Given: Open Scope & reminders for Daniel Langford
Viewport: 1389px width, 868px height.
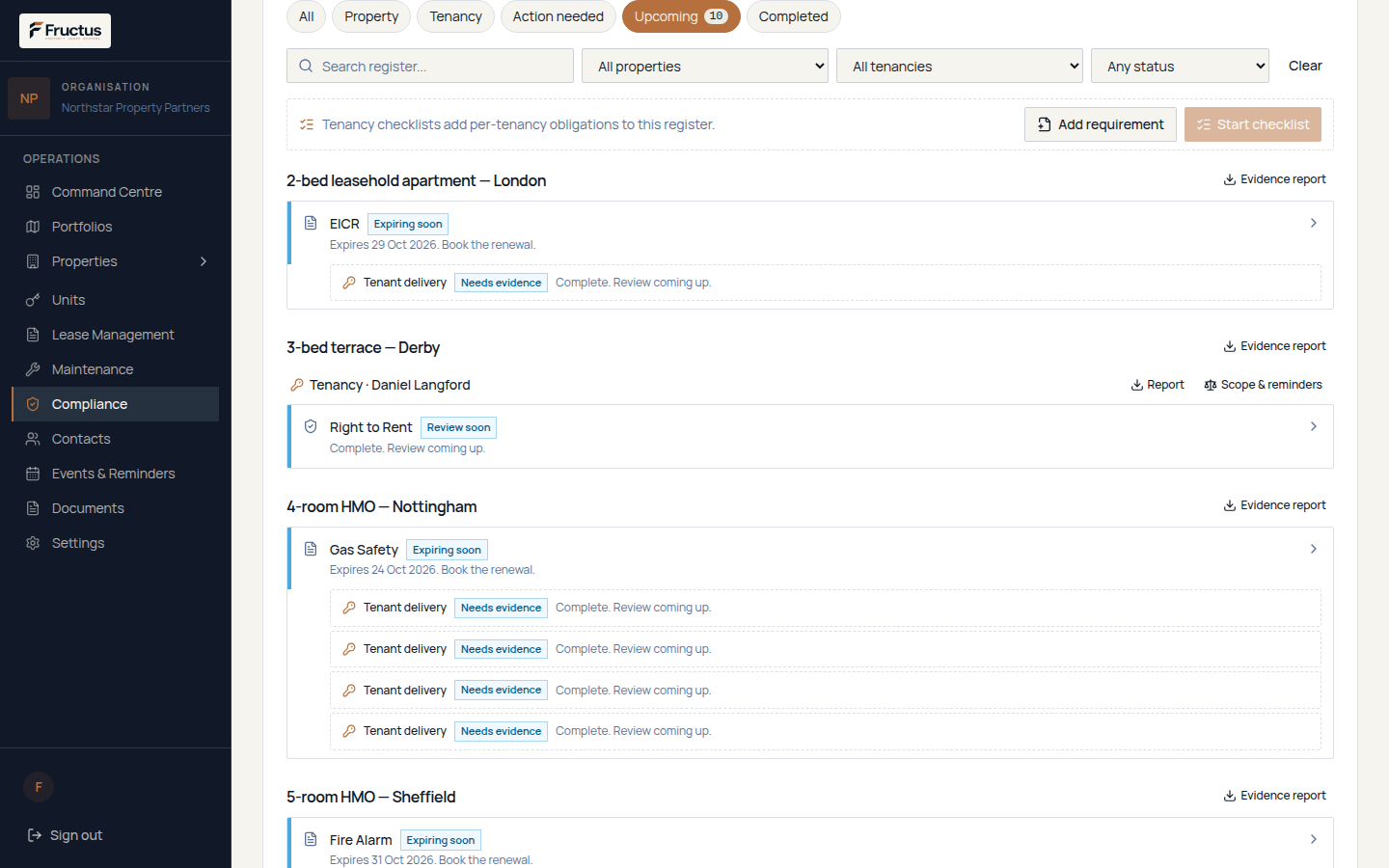Looking at the screenshot, I should [1264, 385].
